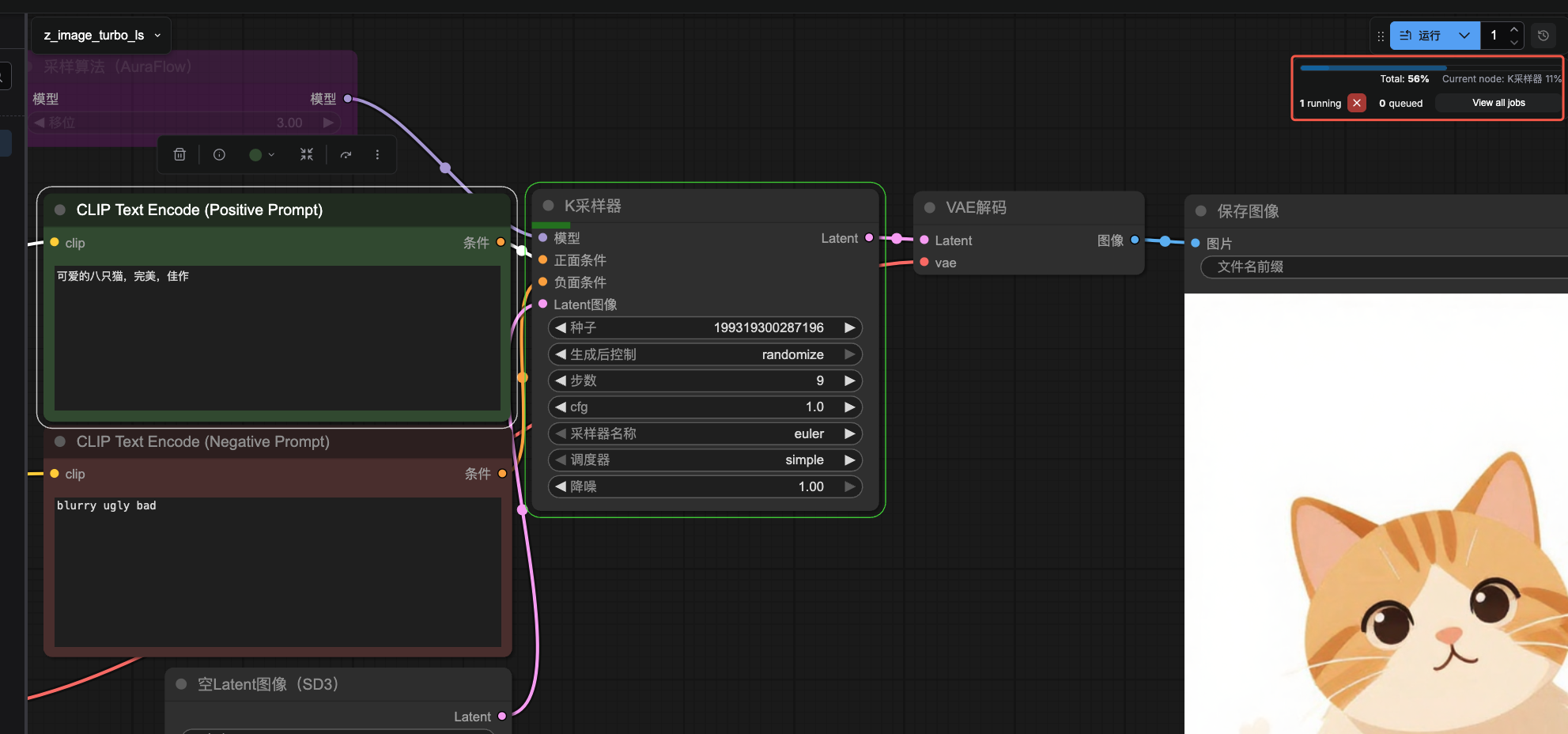The image size is (1568, 734).
Task: Click the Run (运行) button
Action: [1420, 36]
